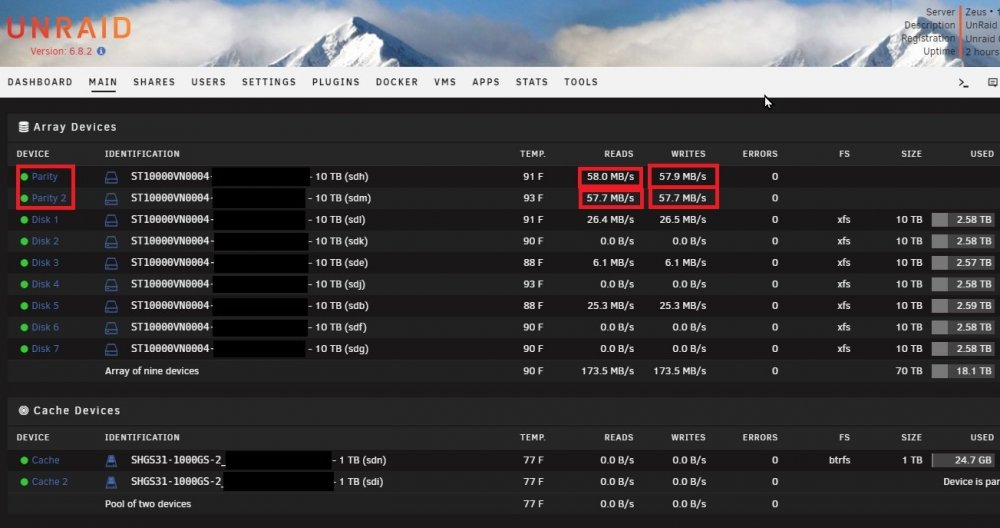This screenshot has width=1000, height=528.
Task: Click Array Devices WRITES column header
Action: (x=688, y=154)
